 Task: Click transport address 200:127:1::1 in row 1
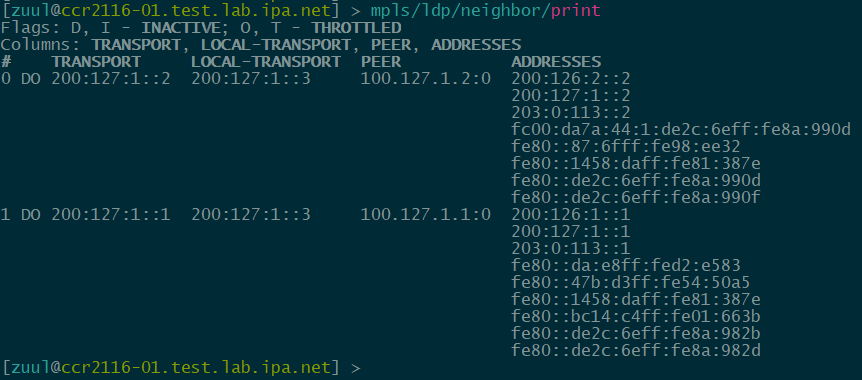[111, 214]
